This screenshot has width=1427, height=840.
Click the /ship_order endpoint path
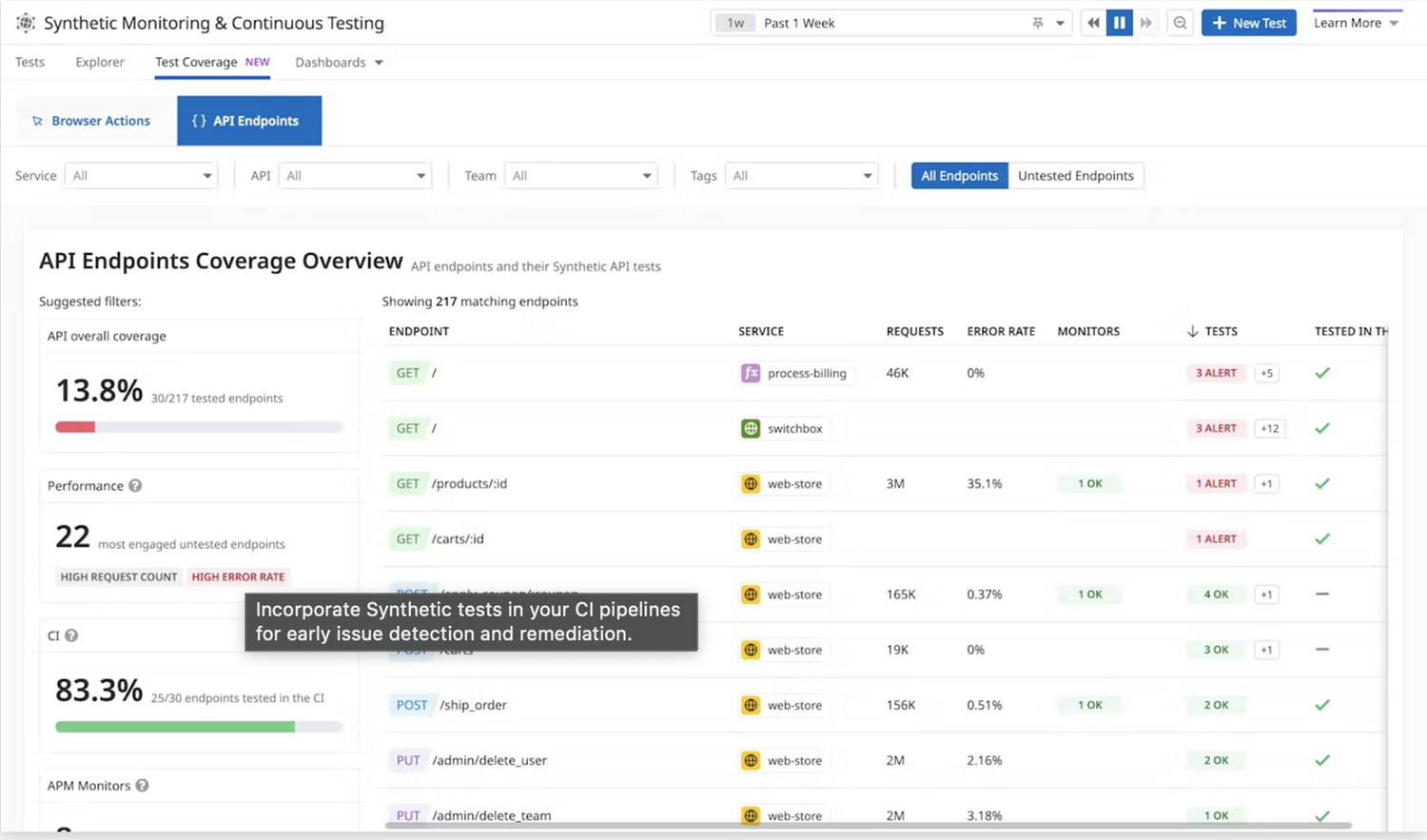pos(473,705)
